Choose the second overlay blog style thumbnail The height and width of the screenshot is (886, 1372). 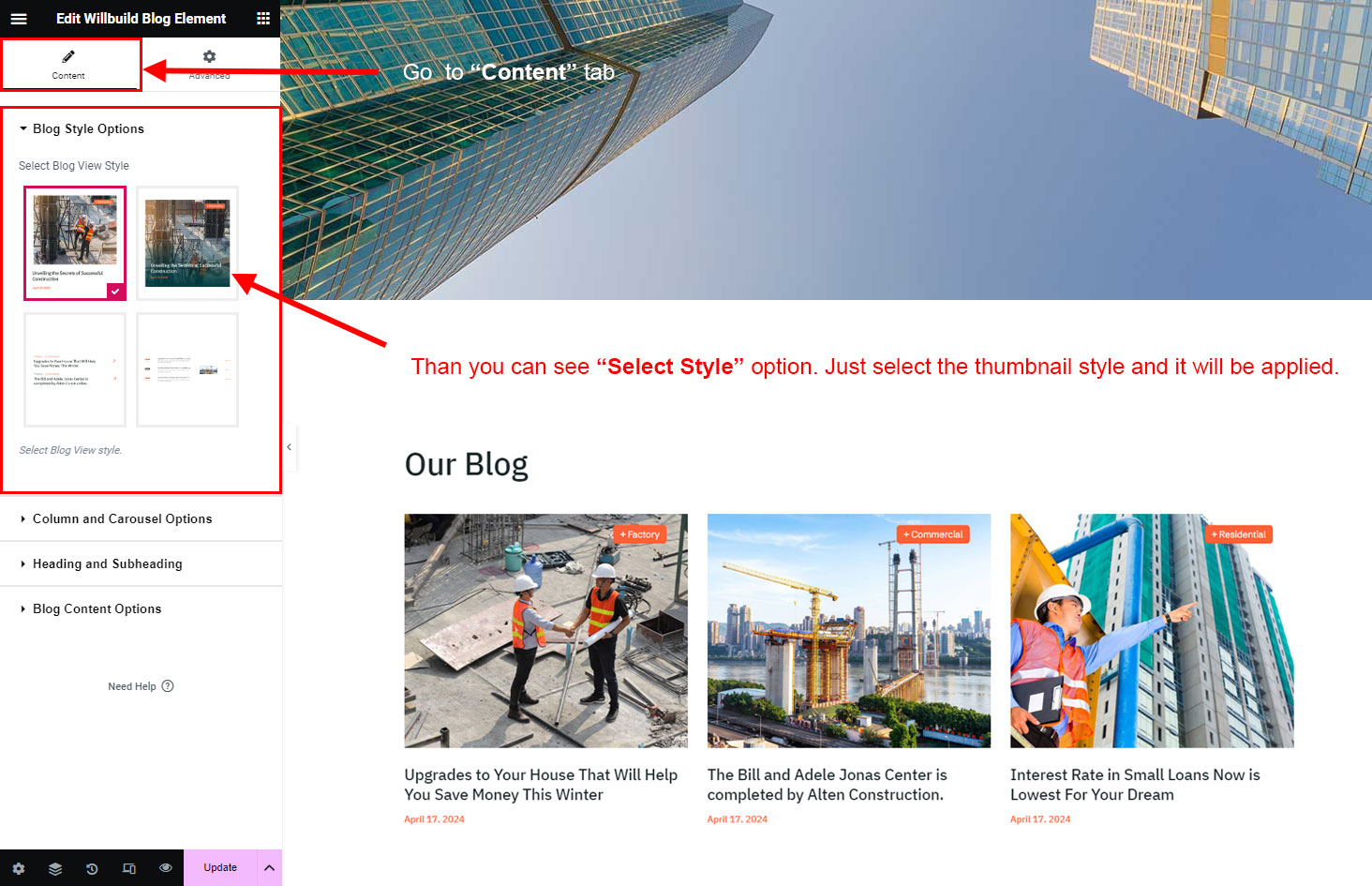pyautogui.click(x=187, y=243)
